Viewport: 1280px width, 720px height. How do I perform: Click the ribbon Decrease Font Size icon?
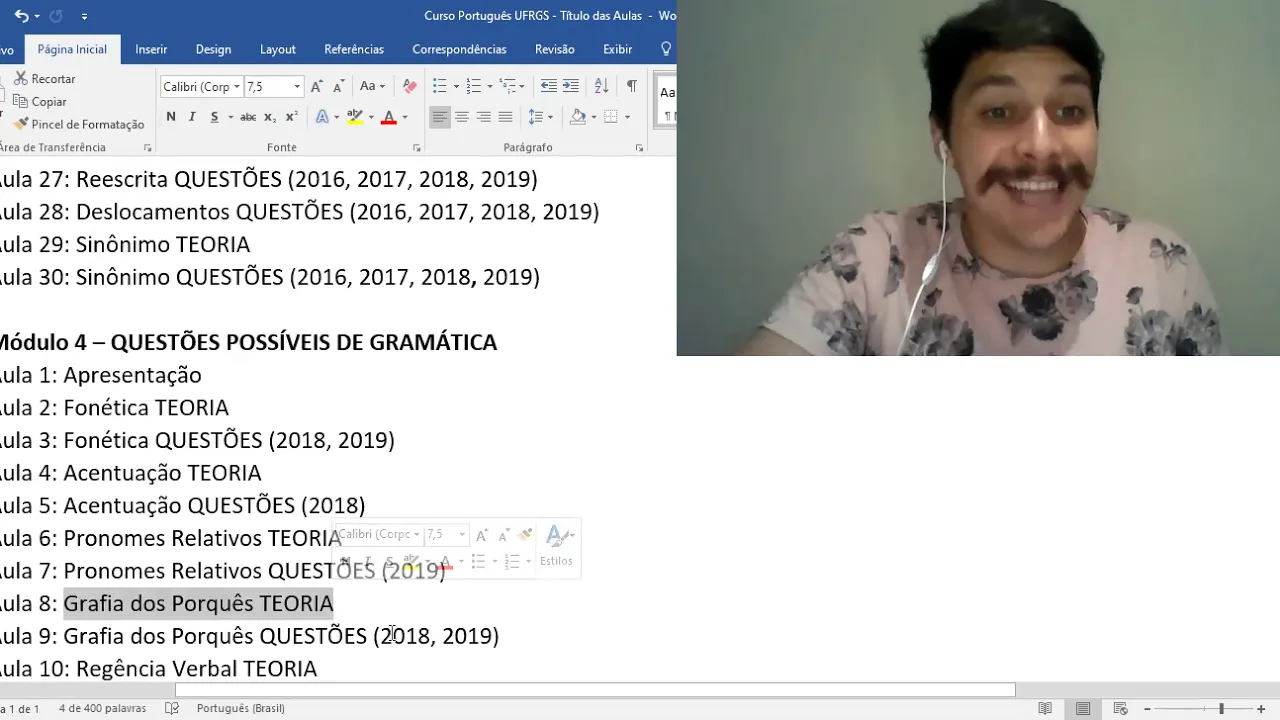[x=339, y=87]
